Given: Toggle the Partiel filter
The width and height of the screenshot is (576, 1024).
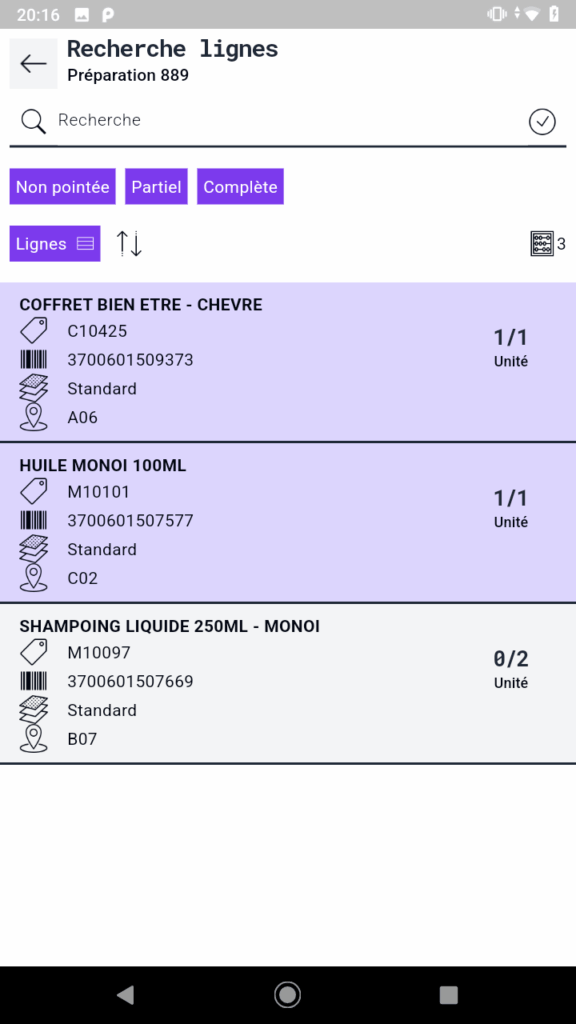Looking at the screenshot, I should [156, 187].
